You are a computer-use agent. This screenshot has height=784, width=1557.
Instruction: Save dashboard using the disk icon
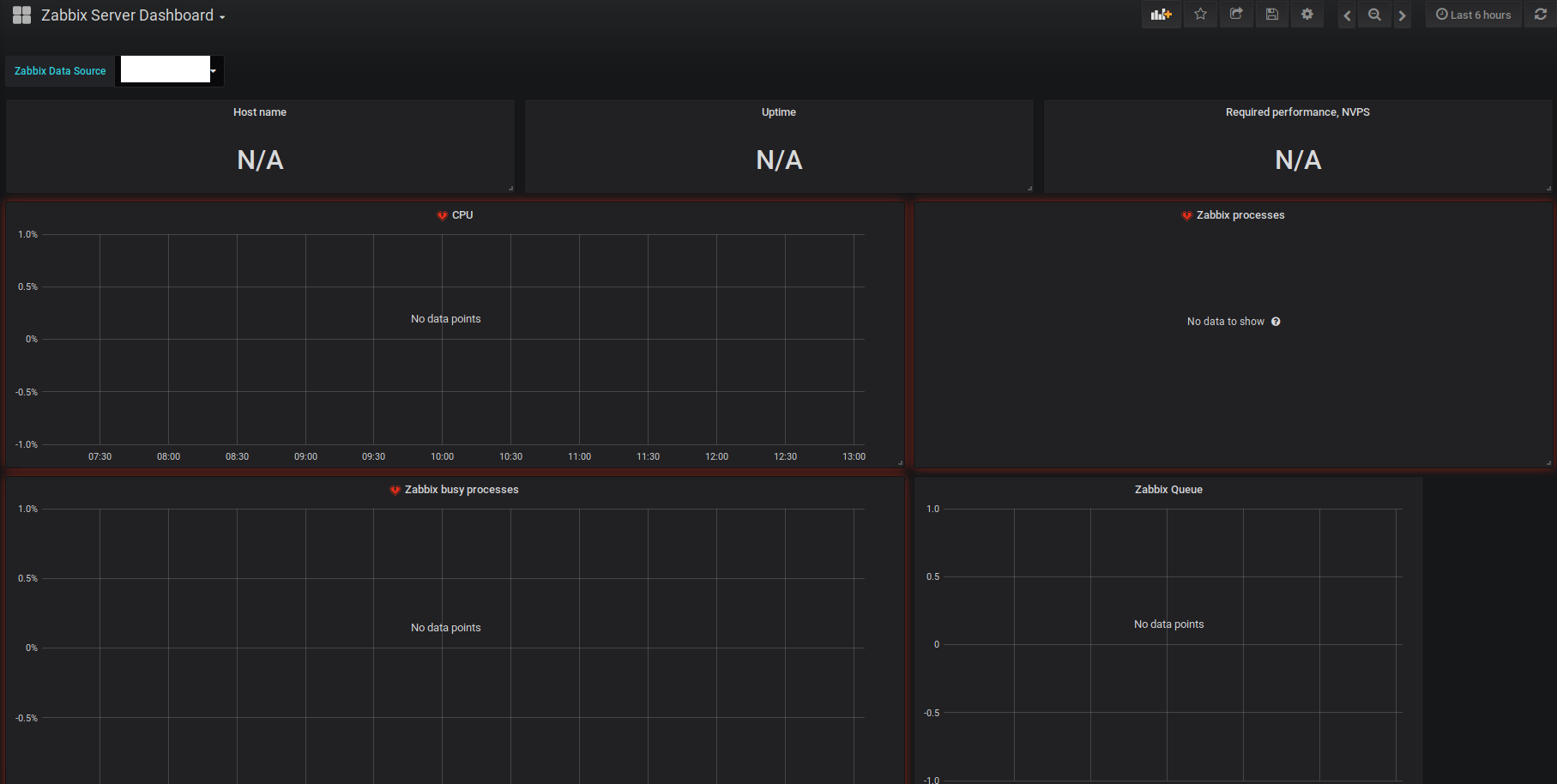click(1271, 15)
